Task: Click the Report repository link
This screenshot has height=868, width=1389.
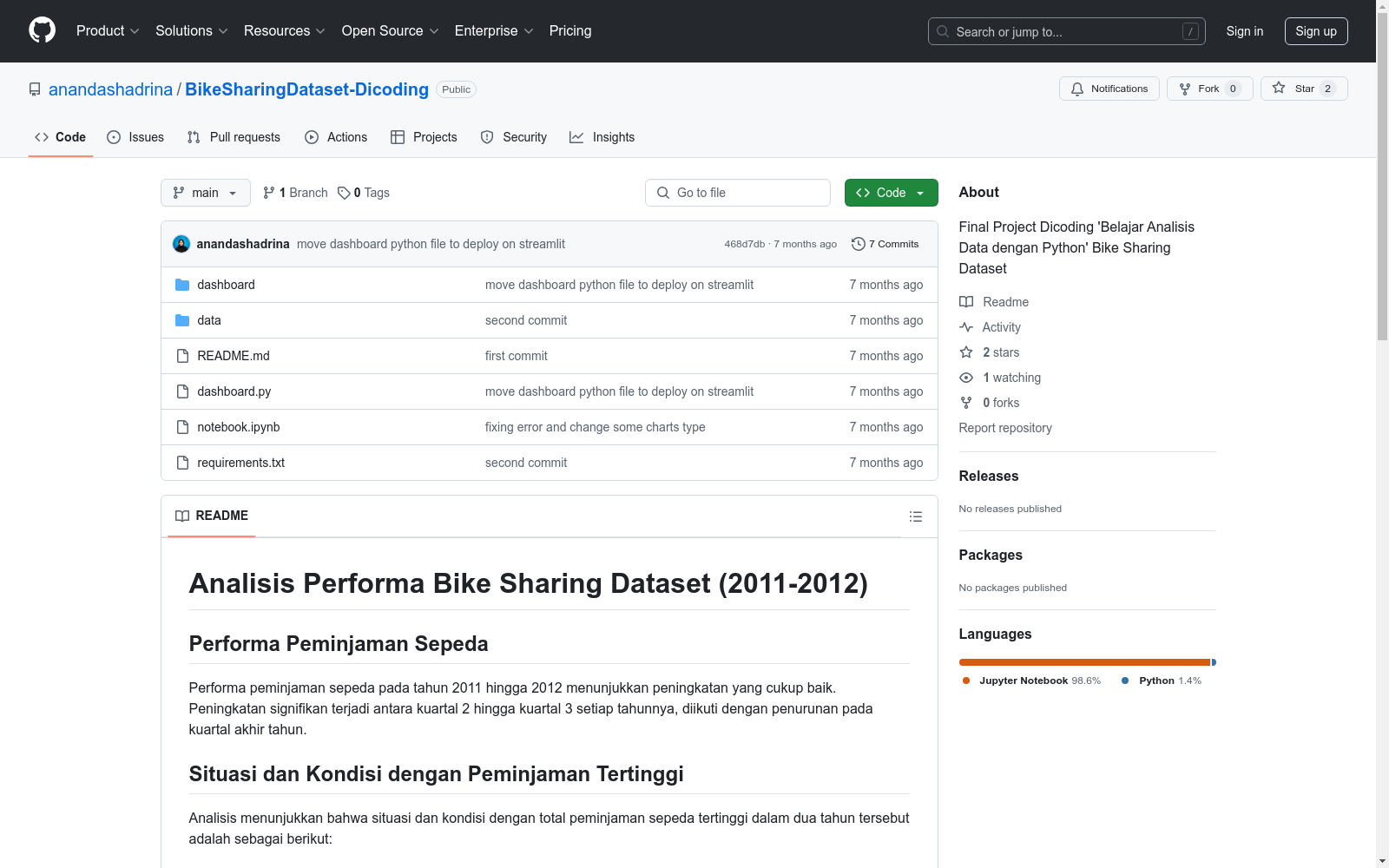Action: click(x=1005, y=428)
